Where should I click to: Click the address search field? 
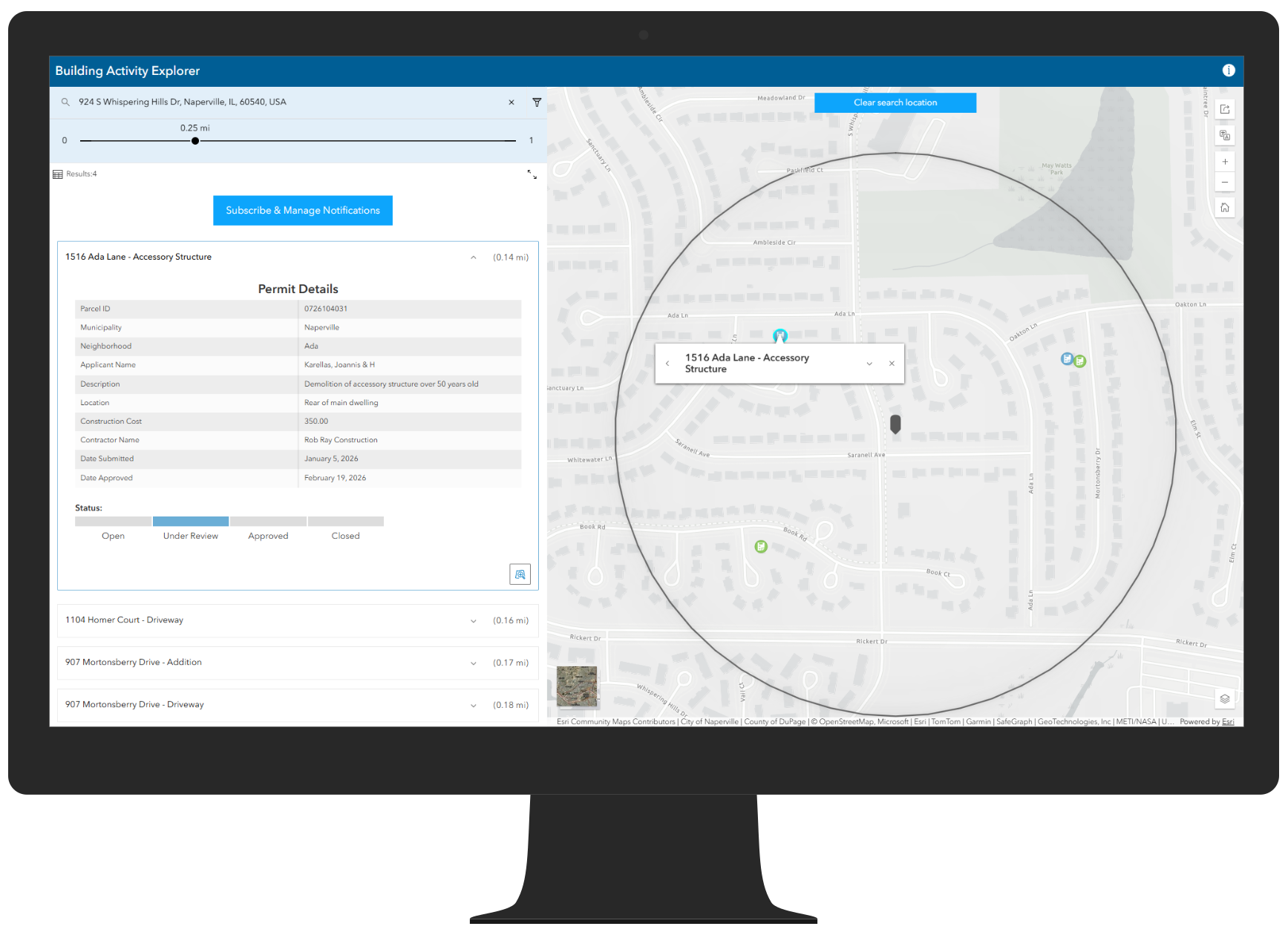290,102
